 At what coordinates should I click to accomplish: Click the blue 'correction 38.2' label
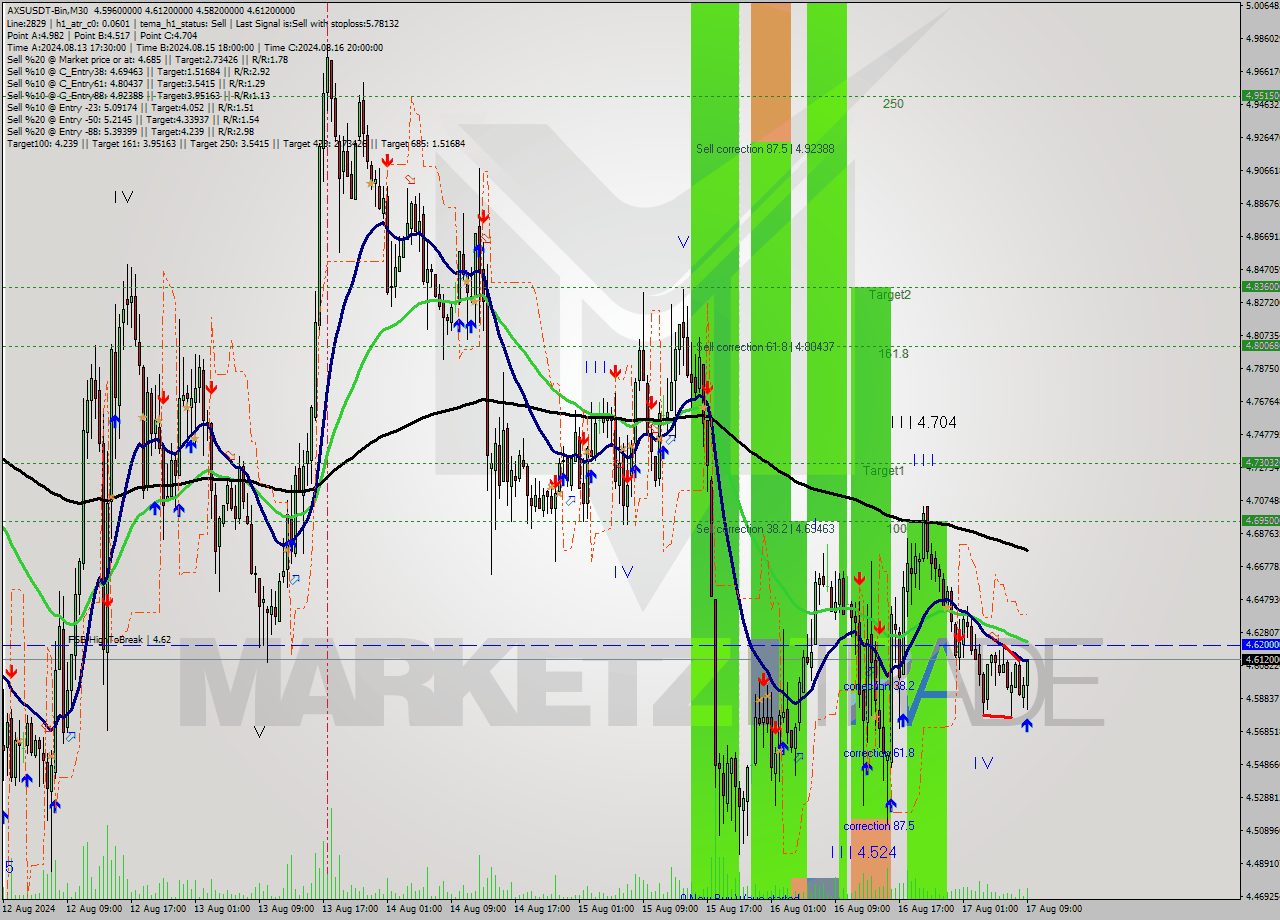(879, 687)
